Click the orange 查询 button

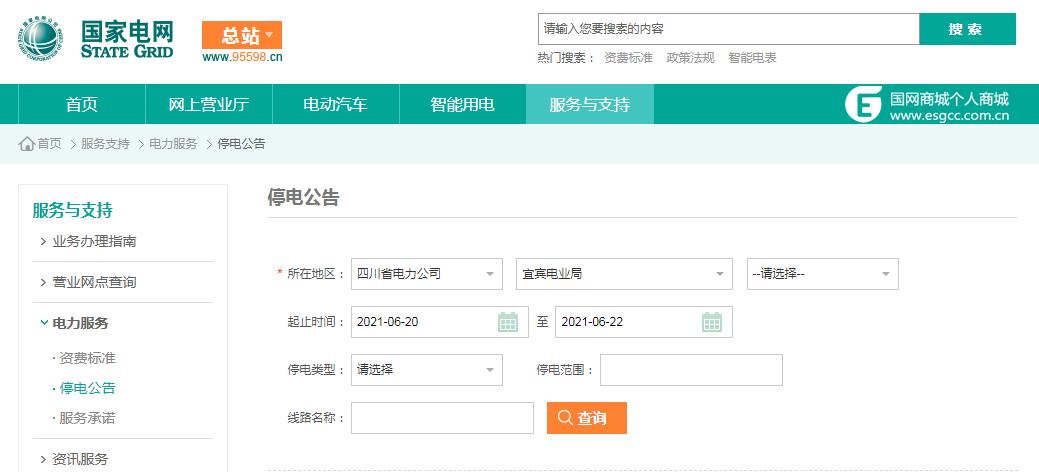(x=587, y=418)
